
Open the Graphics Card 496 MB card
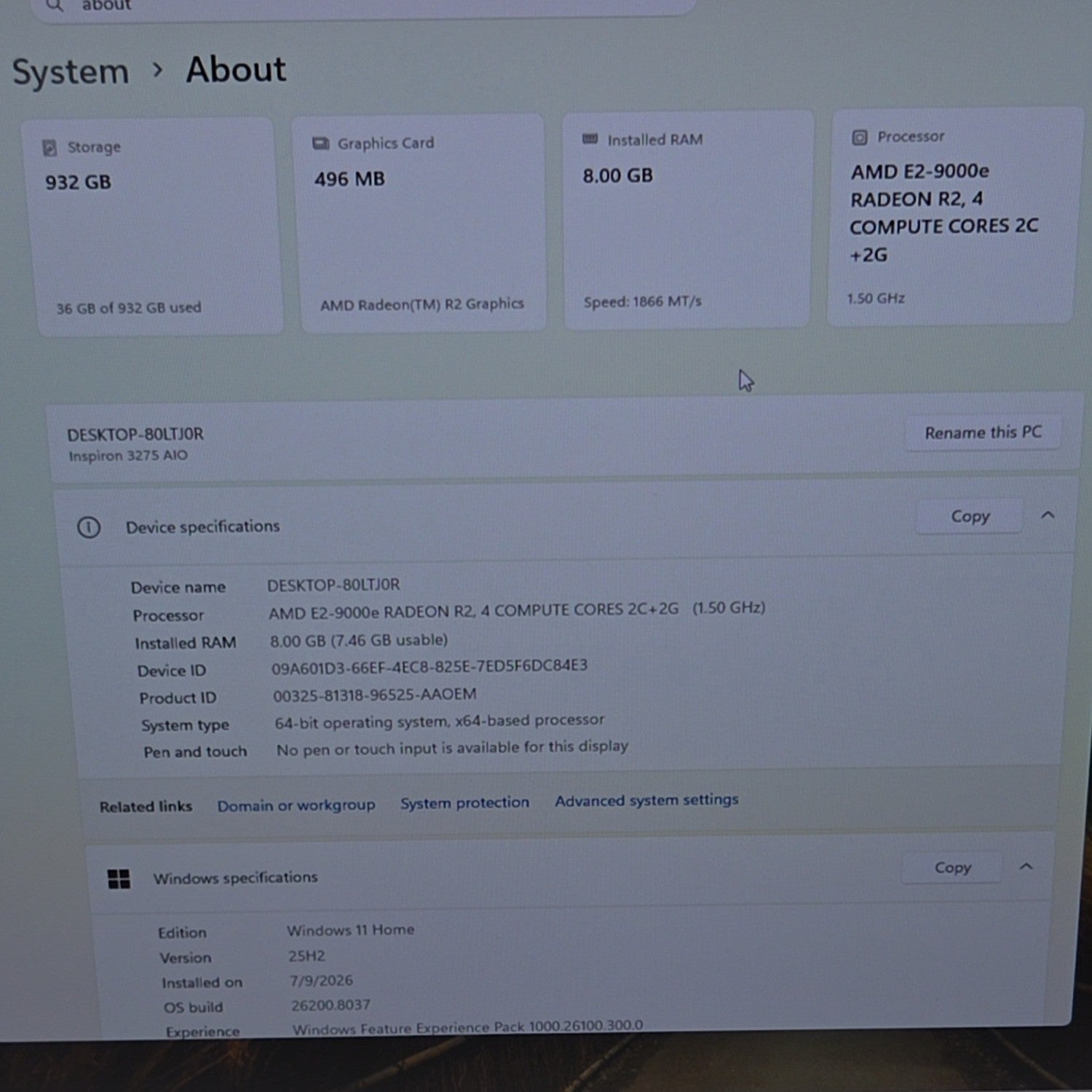tap(420, 223)
